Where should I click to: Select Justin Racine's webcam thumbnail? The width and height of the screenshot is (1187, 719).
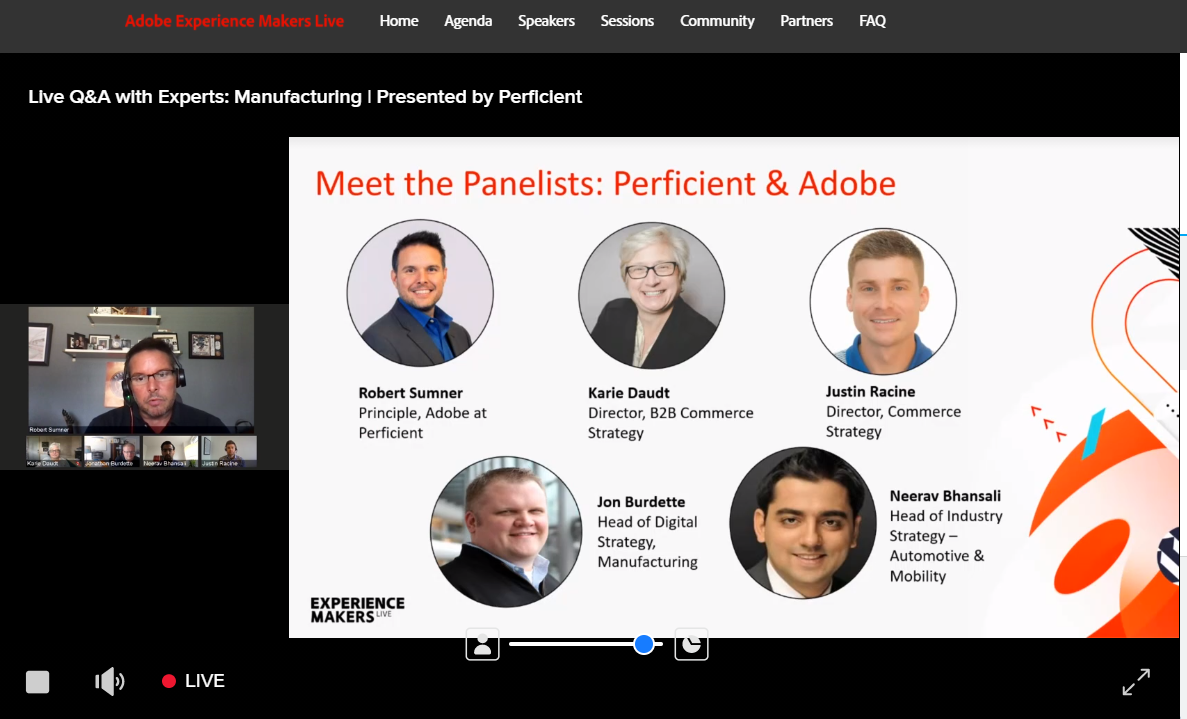coord(229,451)
